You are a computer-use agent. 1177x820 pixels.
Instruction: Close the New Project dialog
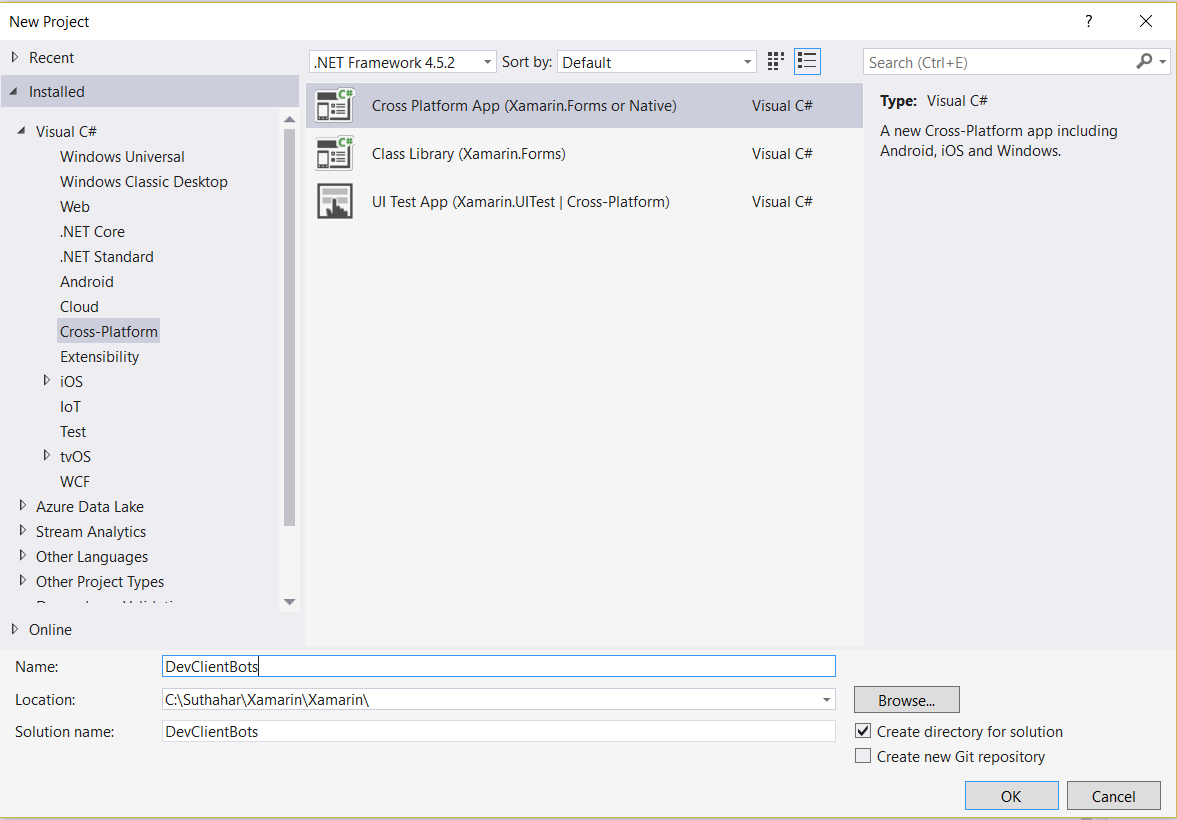pyautogui.click(x=1145, y=21)
